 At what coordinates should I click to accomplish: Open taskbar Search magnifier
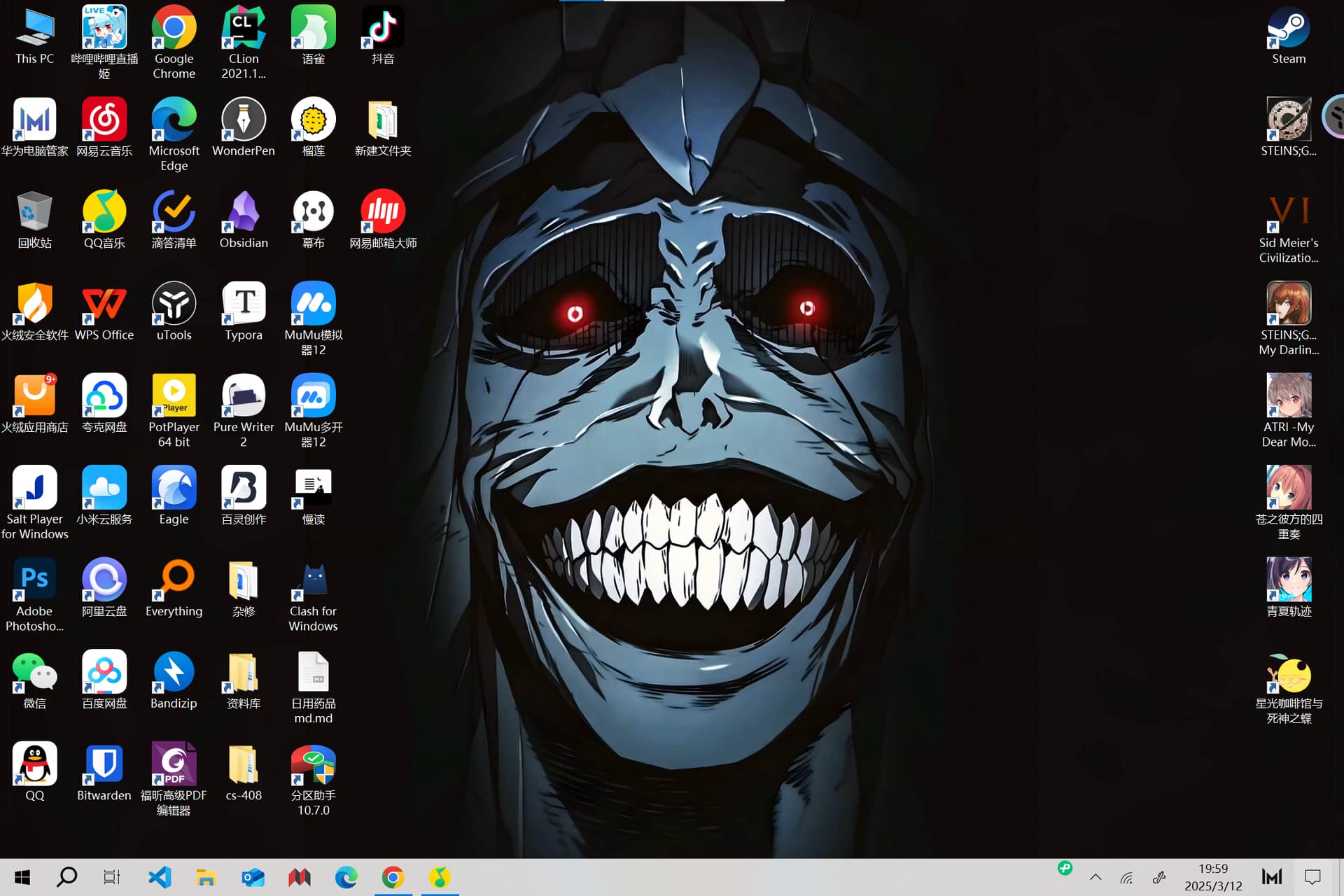coord(67,877)
